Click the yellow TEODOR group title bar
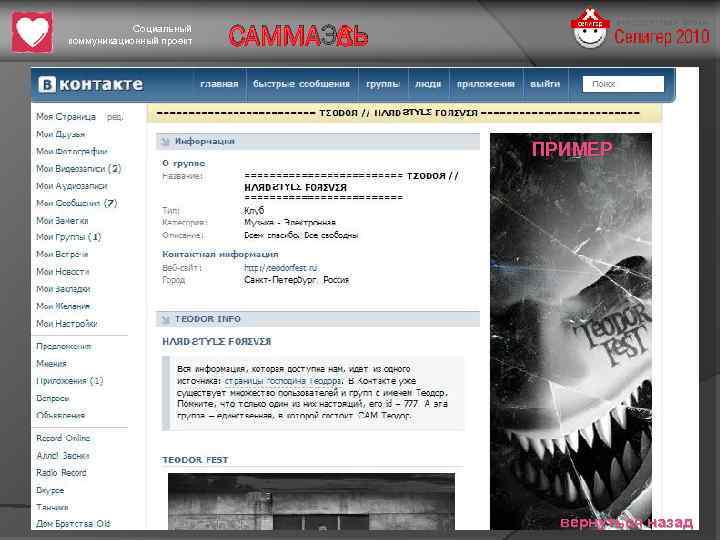720x540 pixels. pos(404,113)
